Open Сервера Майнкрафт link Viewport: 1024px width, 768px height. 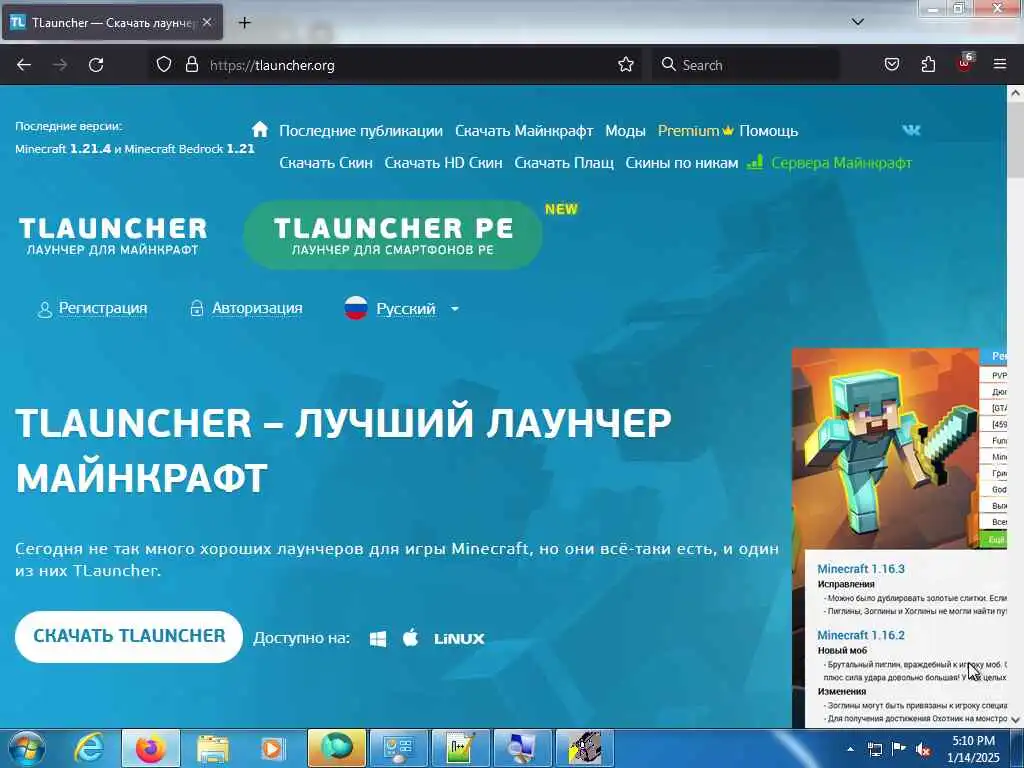pos(841,163)
